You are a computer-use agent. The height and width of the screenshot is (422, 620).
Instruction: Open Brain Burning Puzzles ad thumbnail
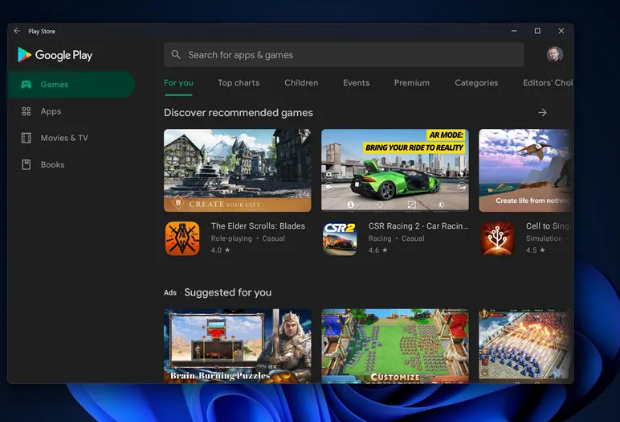click(237, 346)
